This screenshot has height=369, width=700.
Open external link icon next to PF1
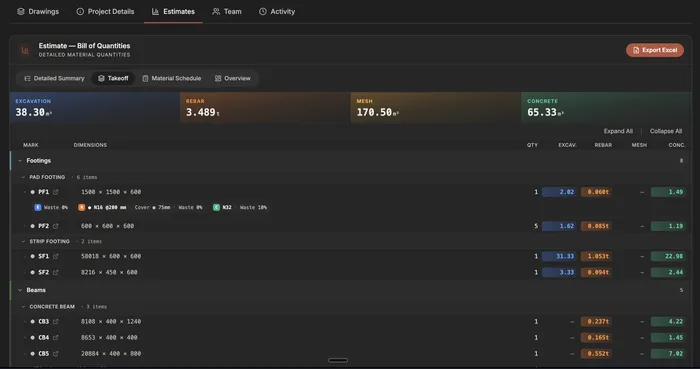(x=56, y=192)
